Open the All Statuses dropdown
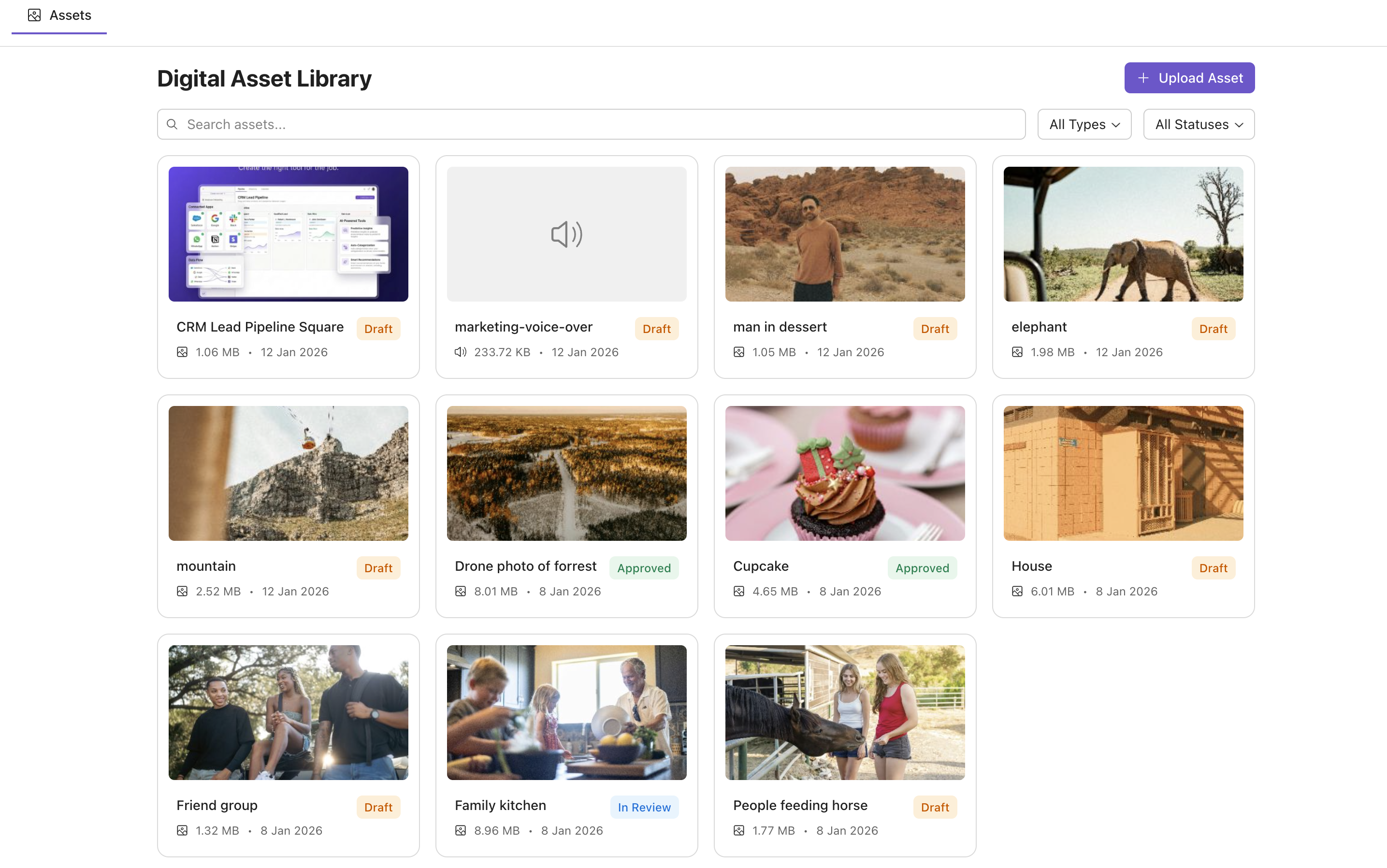Viewport: 1387px width, 868px height. [x=1198, y=124]
